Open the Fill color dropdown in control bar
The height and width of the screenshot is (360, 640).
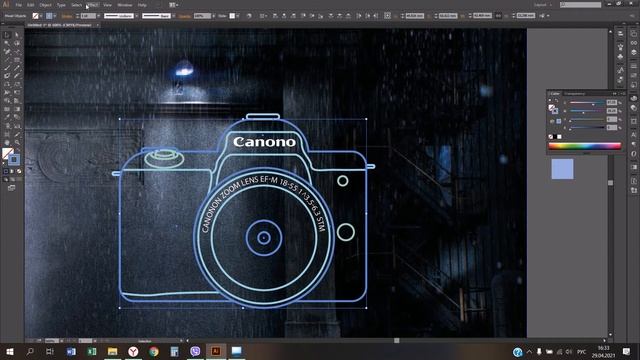coord(41,16)
